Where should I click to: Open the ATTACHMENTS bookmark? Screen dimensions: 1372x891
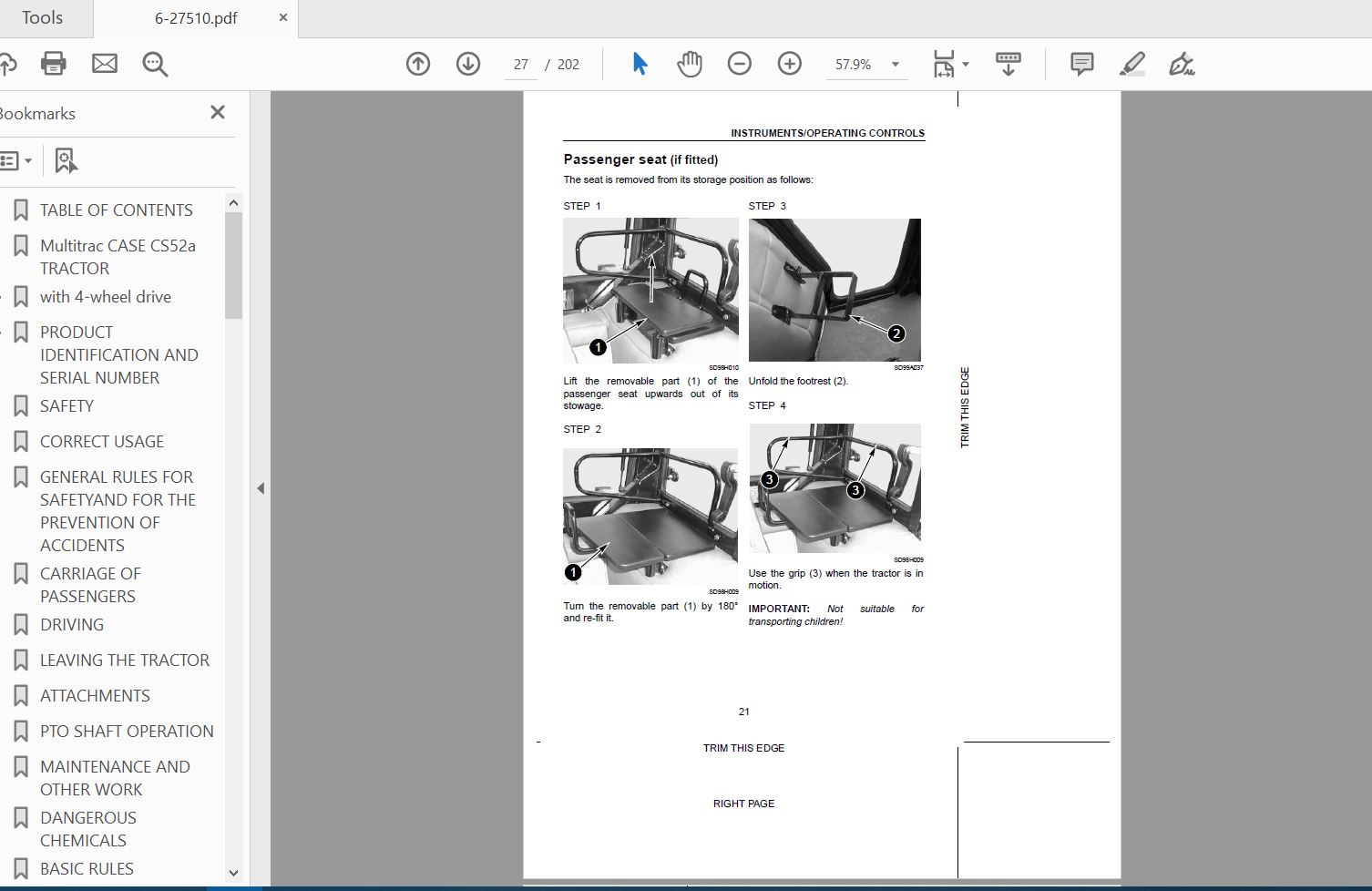click(95, 696)
